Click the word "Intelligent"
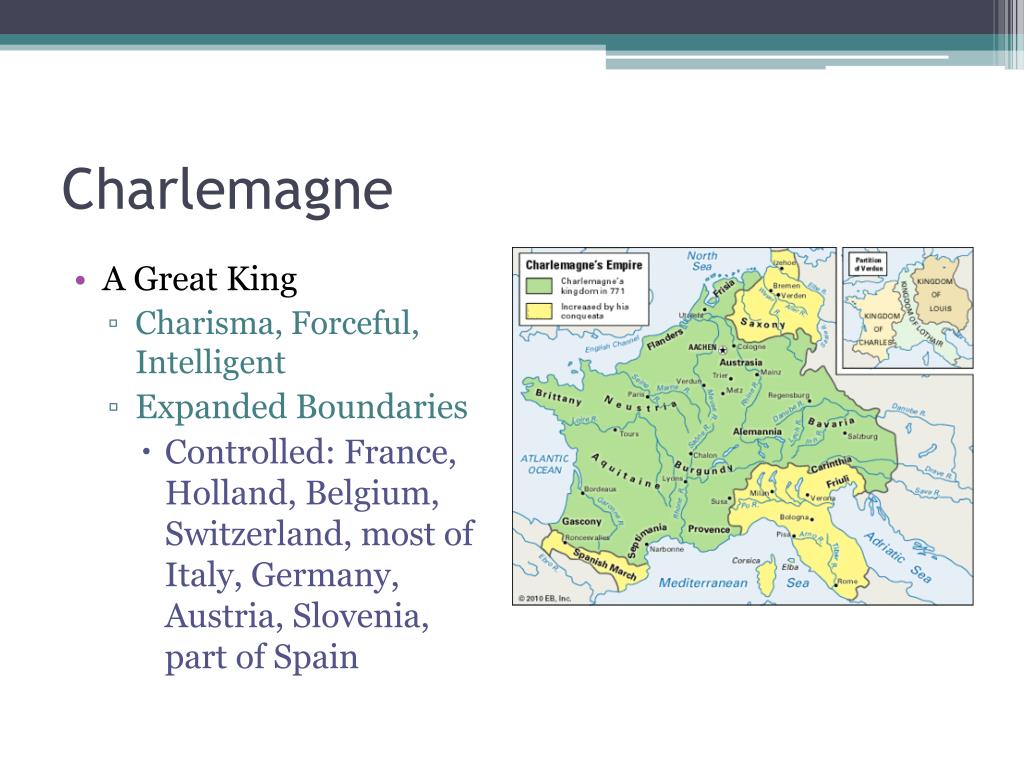 [x=210, y=363]
